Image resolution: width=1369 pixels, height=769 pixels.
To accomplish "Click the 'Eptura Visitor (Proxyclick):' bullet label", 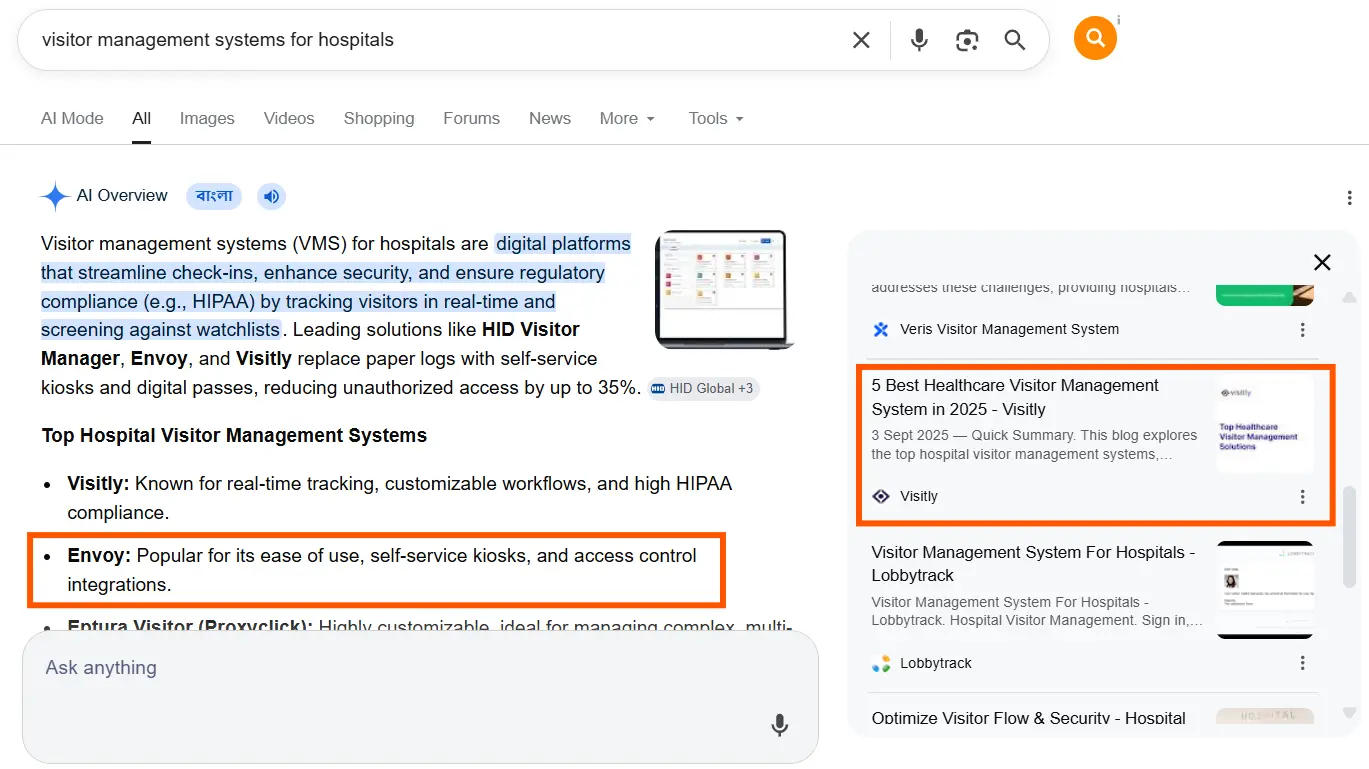I will coord(190,627).
